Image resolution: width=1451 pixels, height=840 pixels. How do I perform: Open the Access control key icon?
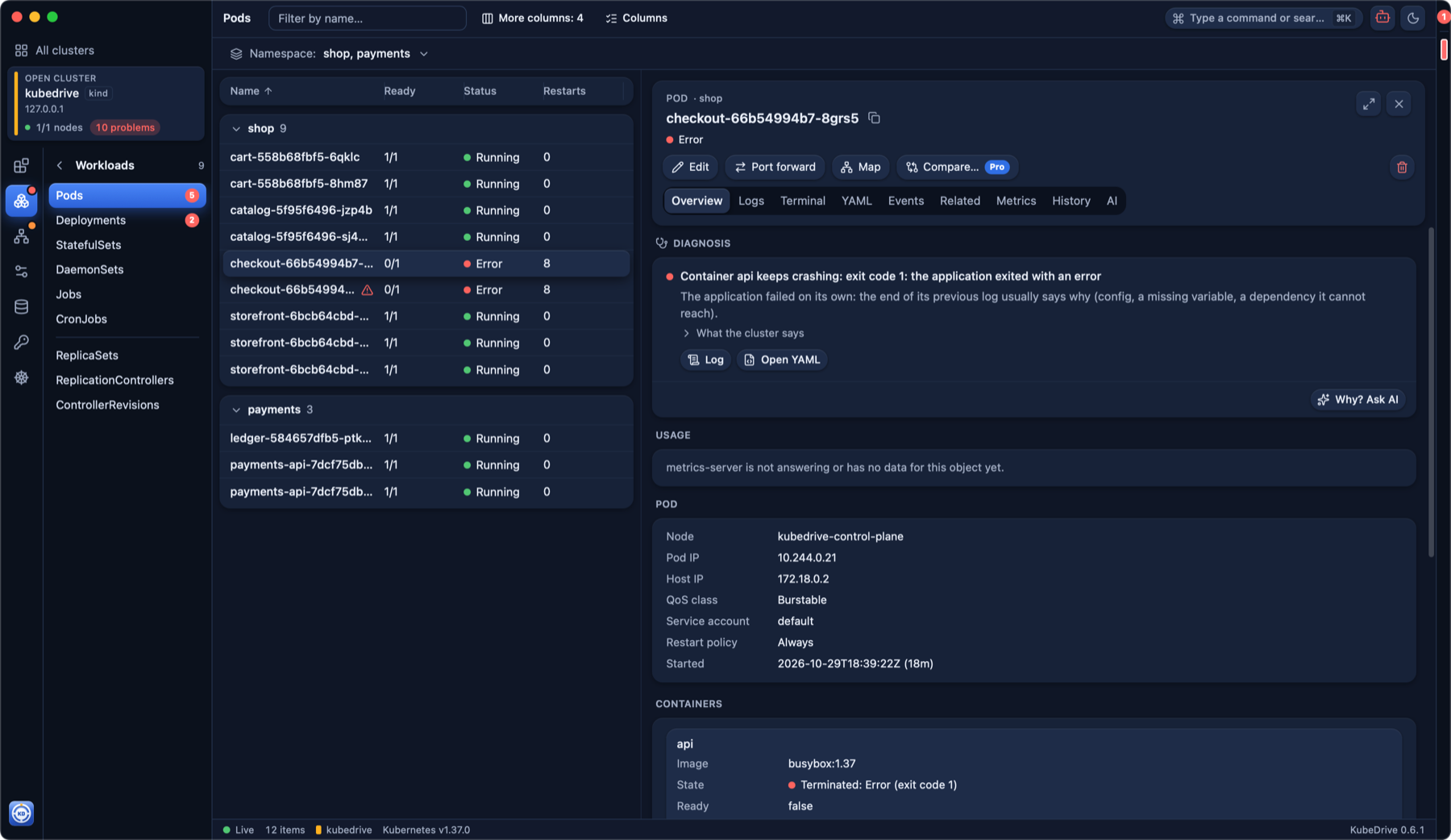(x=22, y=343)
